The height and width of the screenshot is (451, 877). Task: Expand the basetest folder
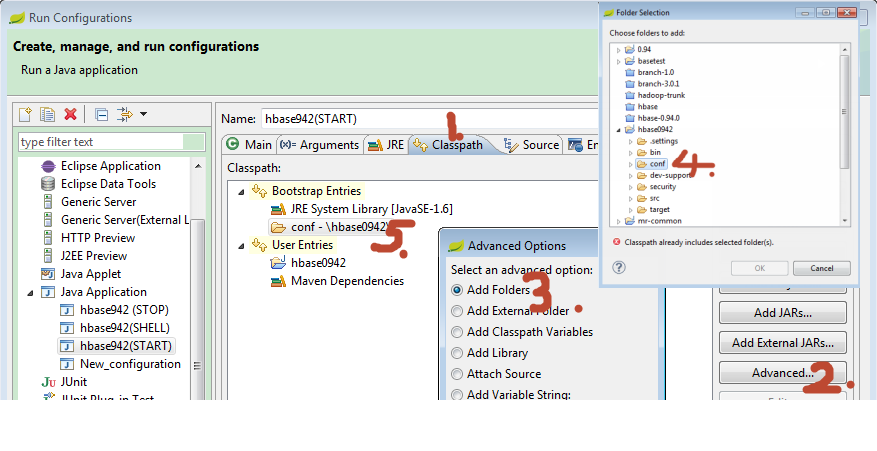coord(619,61)
